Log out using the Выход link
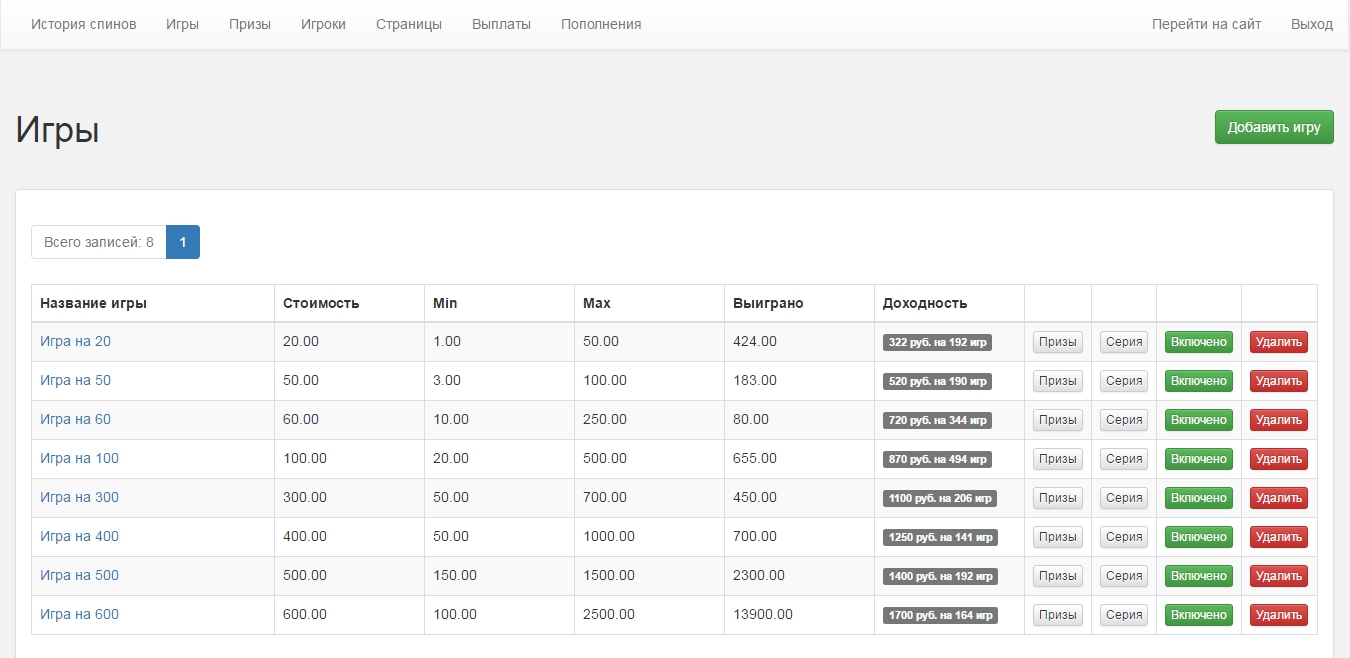This screenshot has height=658, width=1350. point(1311,24)
